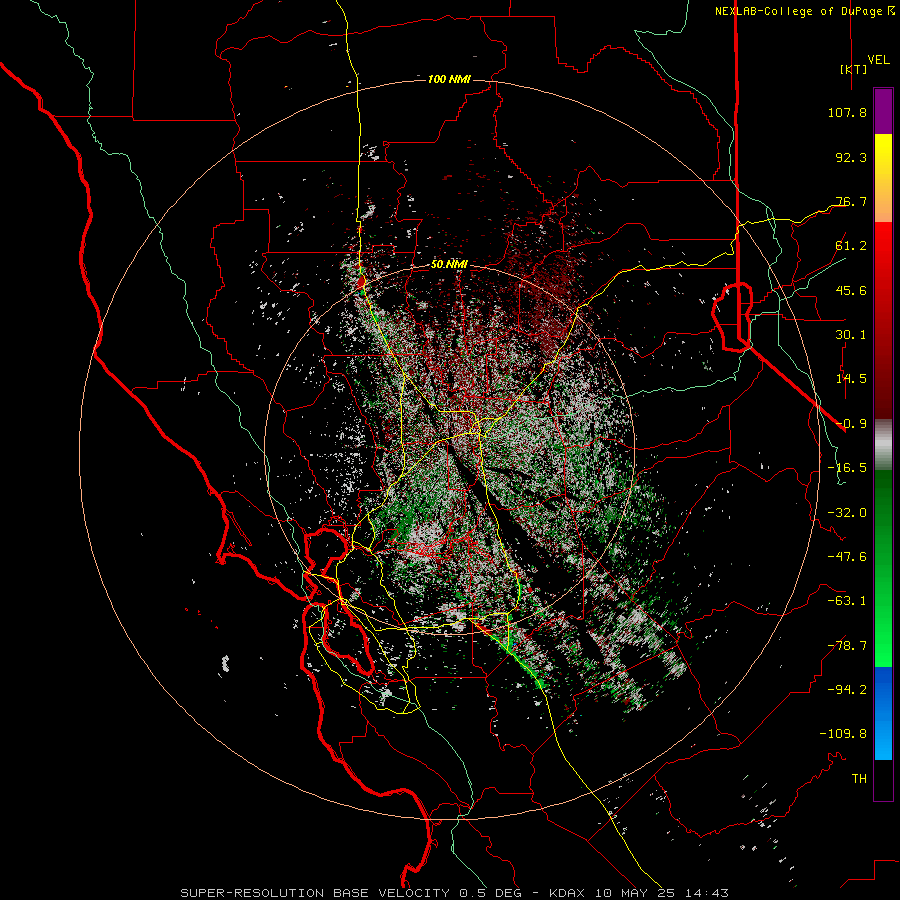The height and width of the screenshot is (900, 900).
Task: Select the -63.1 legend value
Action: 847,601
